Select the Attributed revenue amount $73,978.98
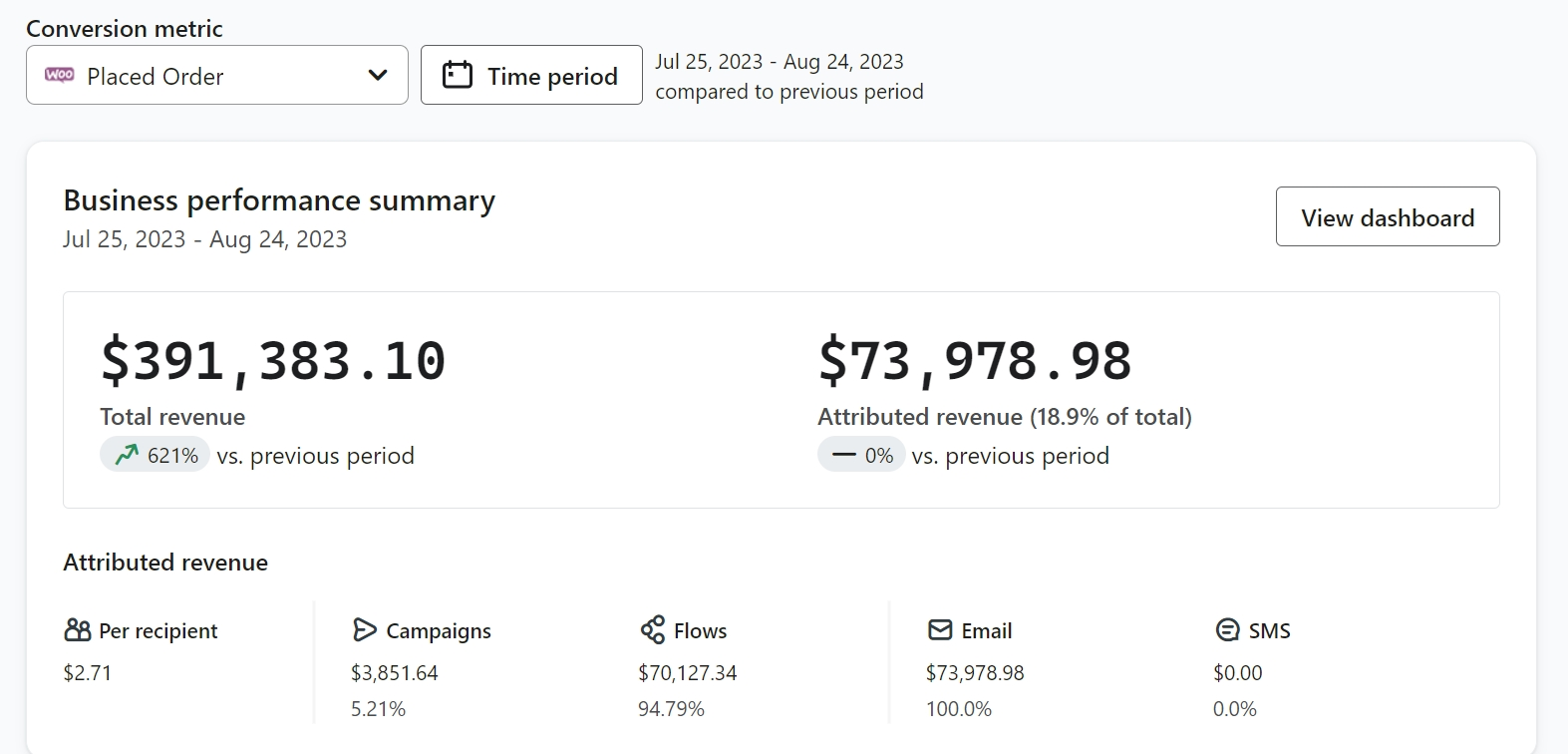This screenshot has width=1568, height=754. [975, 360]
